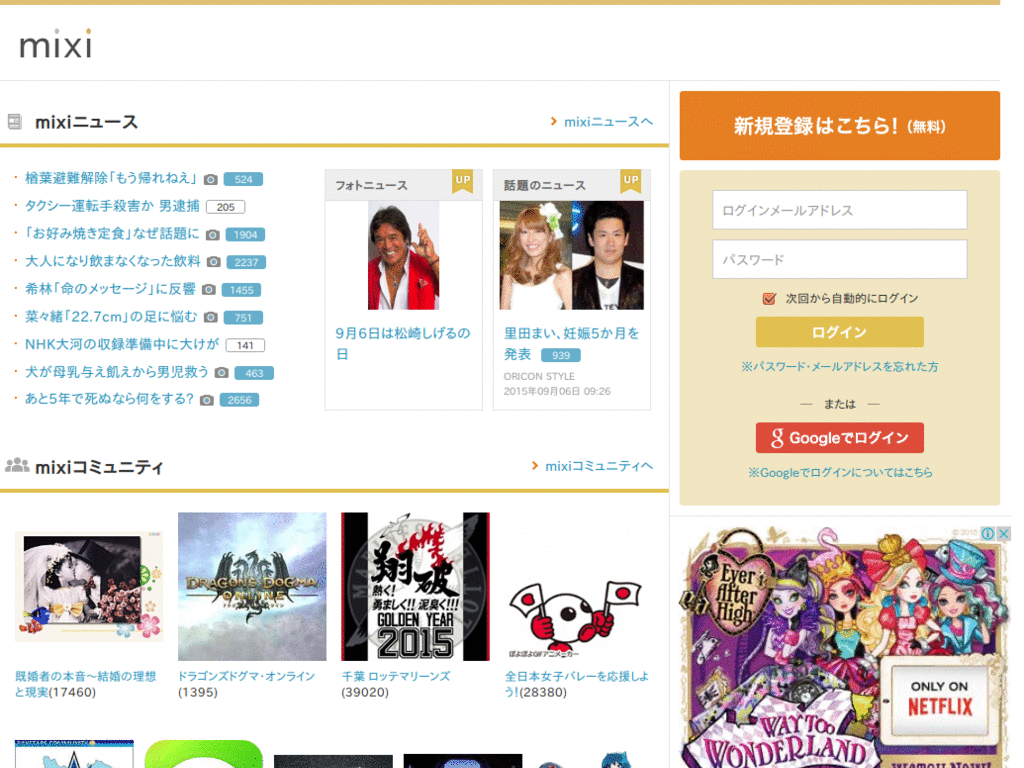Click the camera icon beside 檜葉避難解除 news item
The width and height of the screenshot is (1024, 768).
(209, 179)
